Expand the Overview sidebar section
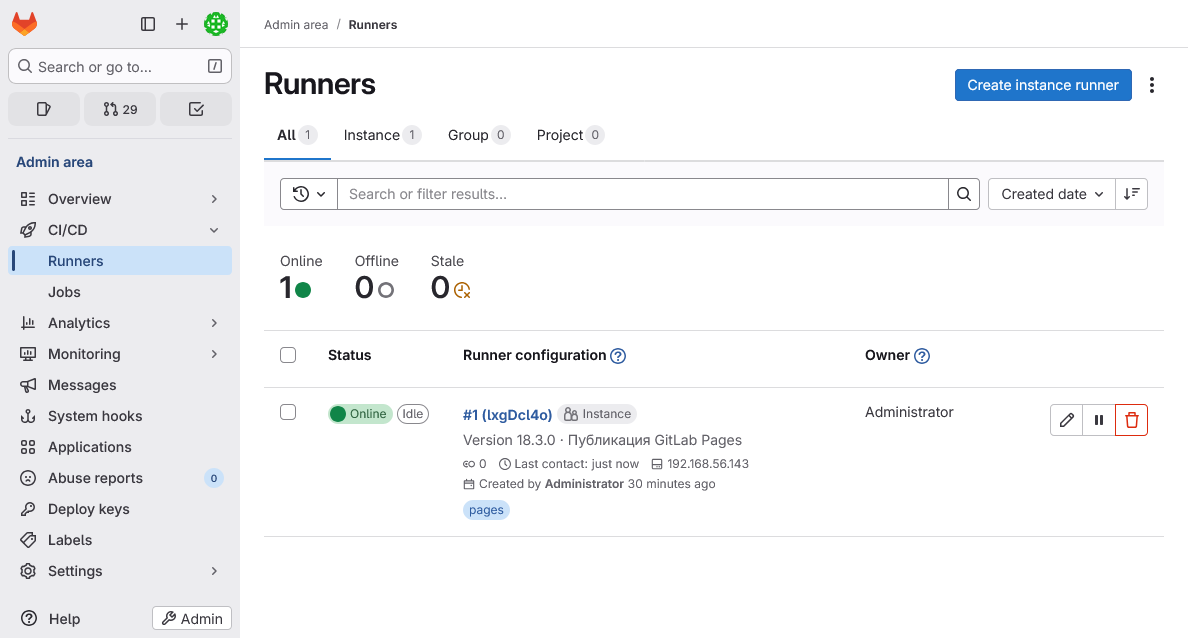 (120, 199)
